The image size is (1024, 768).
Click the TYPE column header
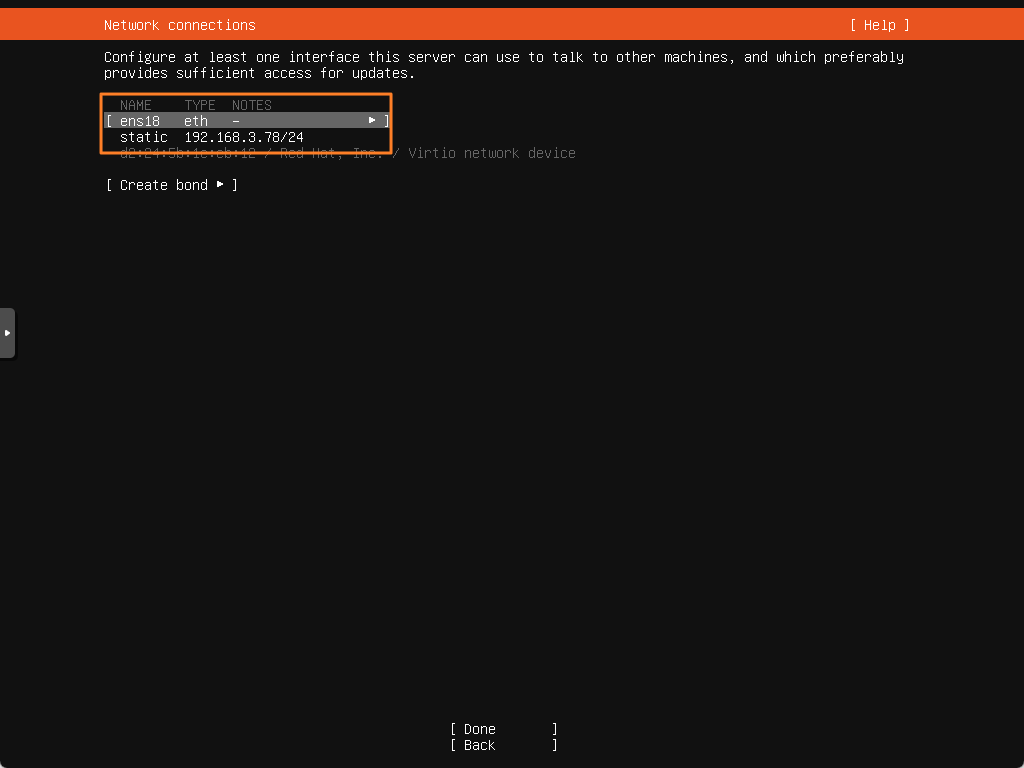pos(200,105)
